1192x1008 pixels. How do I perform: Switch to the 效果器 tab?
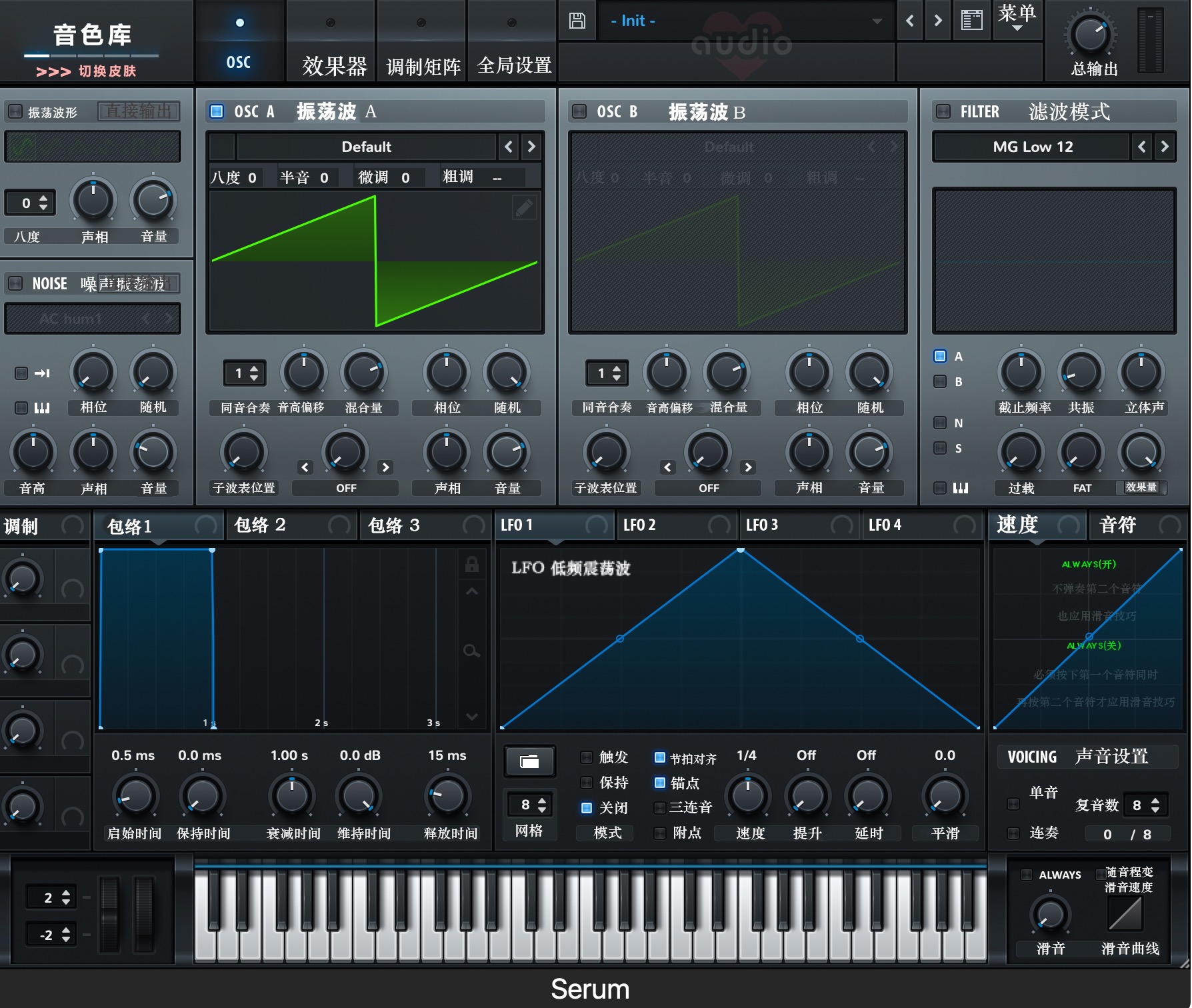tap(332, 41)
